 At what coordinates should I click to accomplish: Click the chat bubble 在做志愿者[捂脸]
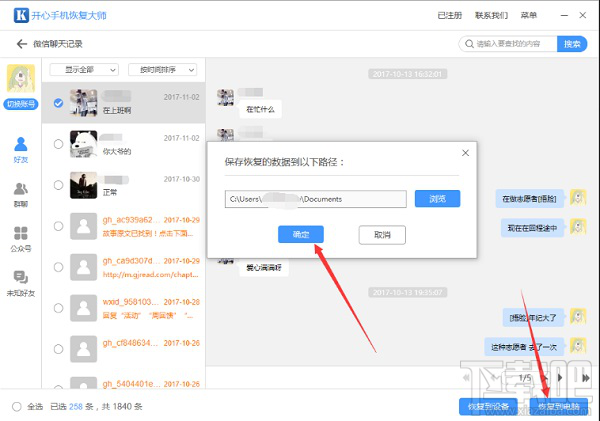530,199
